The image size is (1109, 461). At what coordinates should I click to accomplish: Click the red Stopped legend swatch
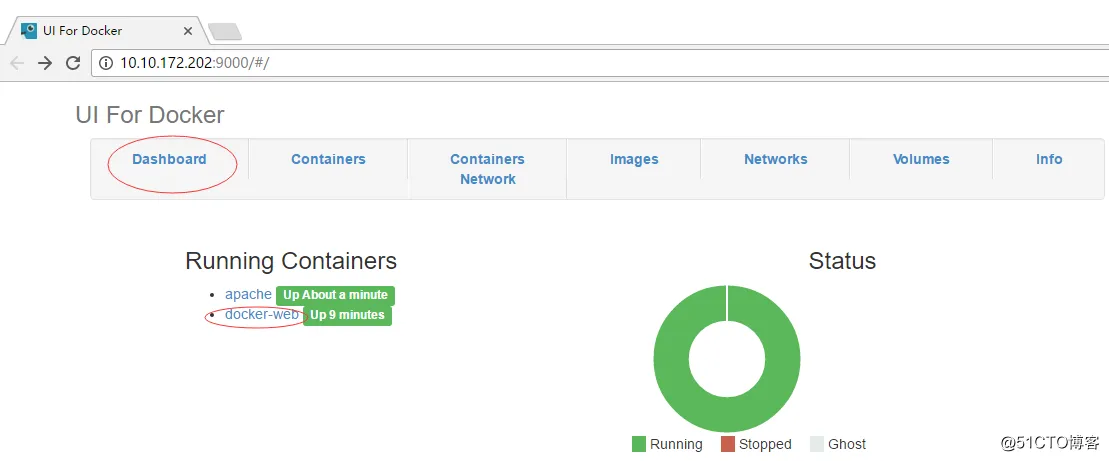(x=728, y=444)
